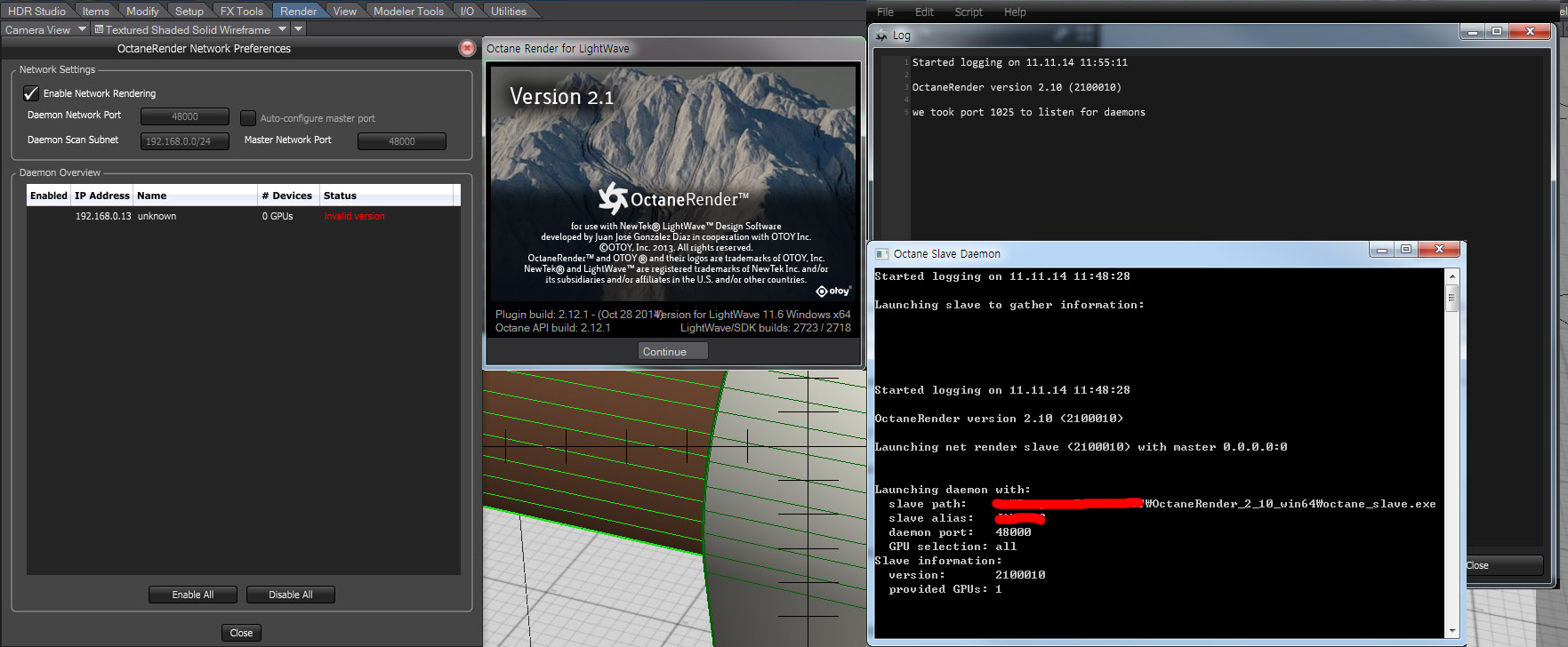Screen dimensions: 1568x647
Task: Click the Slave Daemon scrollbar up arrow
Action: (1452, 276)
